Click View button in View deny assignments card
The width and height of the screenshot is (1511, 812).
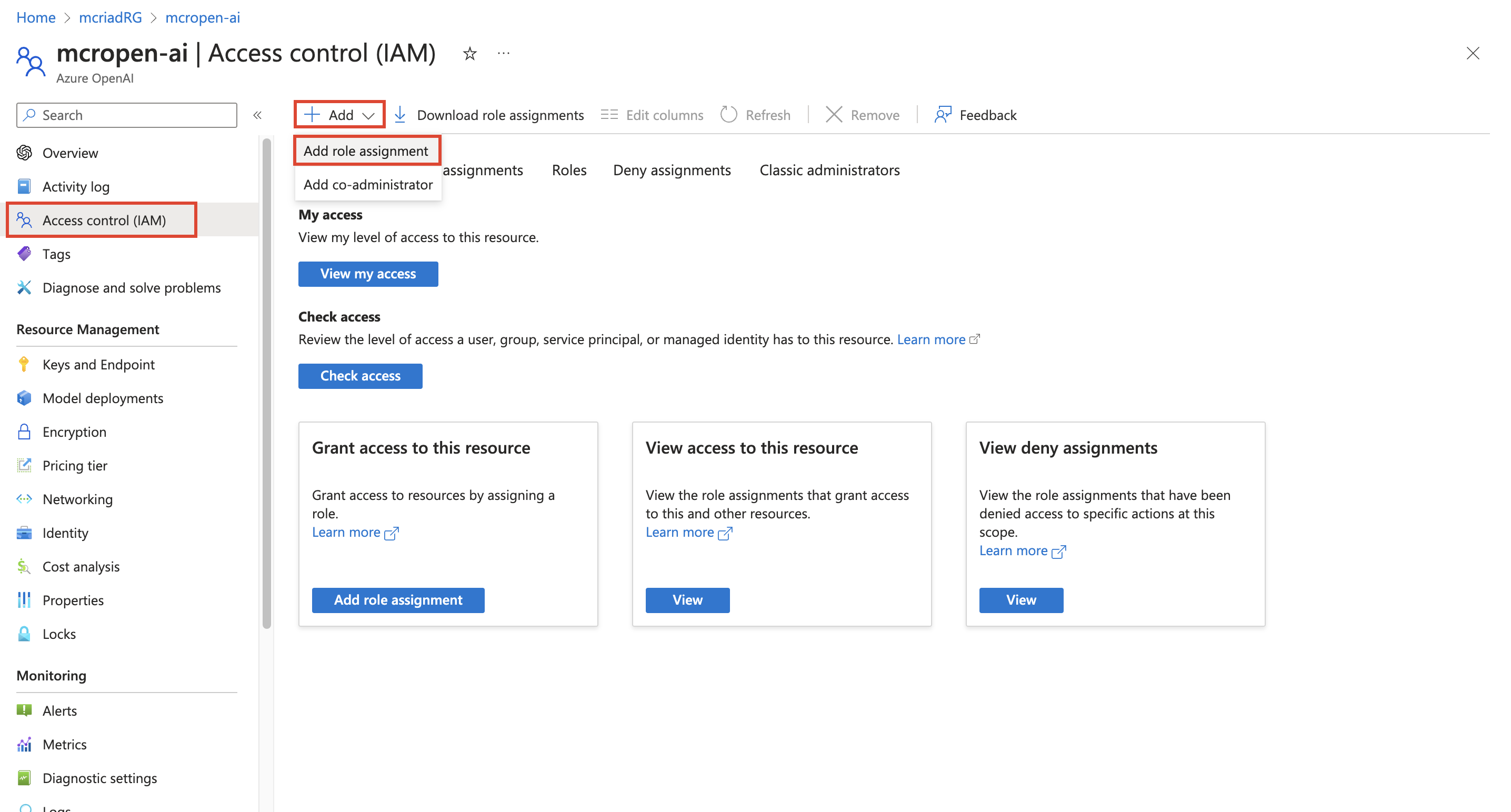click(x=1020, y=600)
